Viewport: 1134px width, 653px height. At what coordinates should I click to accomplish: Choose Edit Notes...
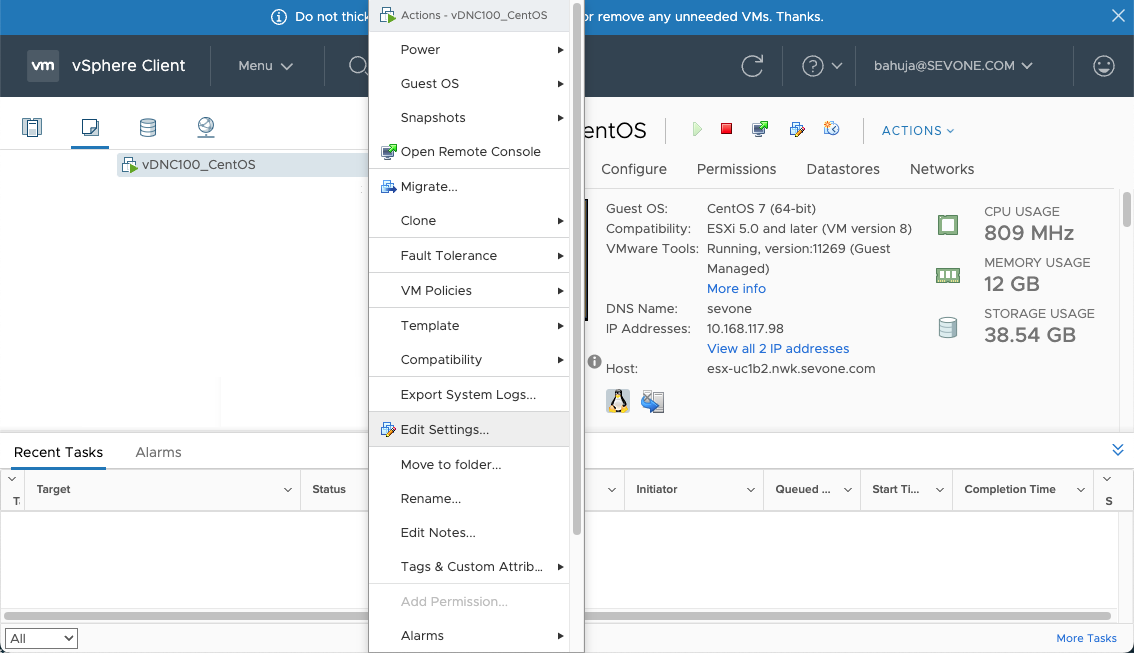coord(469,532)
